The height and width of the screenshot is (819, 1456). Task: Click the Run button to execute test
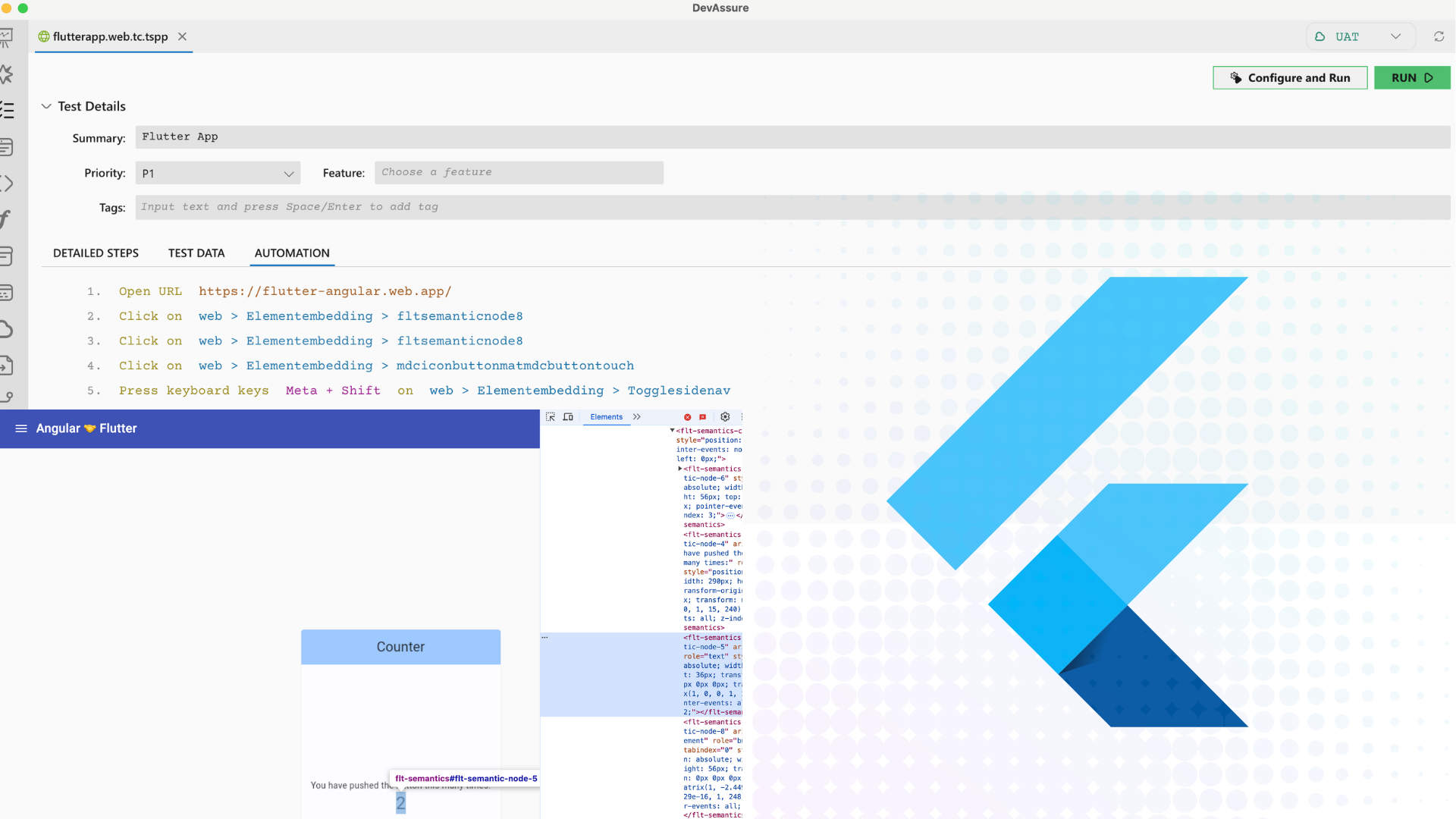(1411, 77)
